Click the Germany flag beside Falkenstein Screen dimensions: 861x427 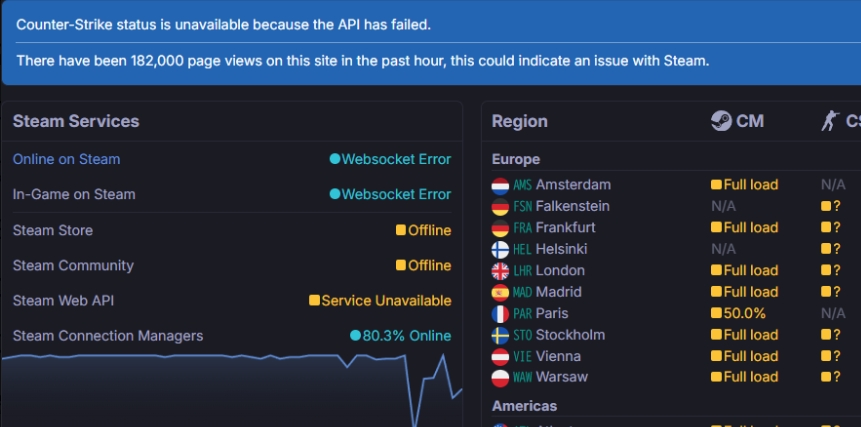pyautogui.click(x=501, y=207)
